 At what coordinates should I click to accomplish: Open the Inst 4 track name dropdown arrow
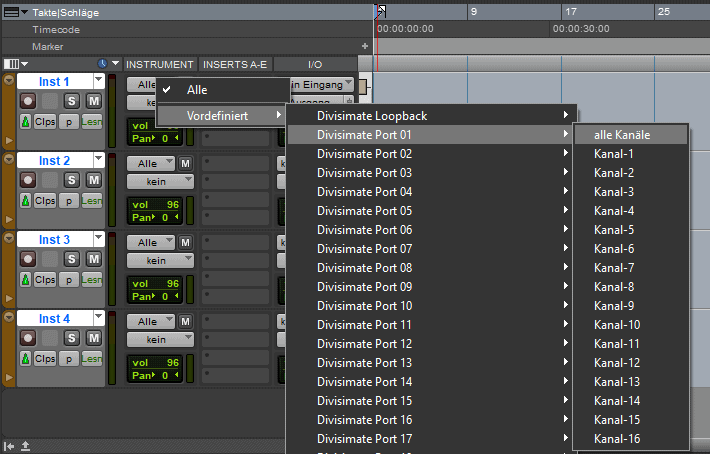99,318
